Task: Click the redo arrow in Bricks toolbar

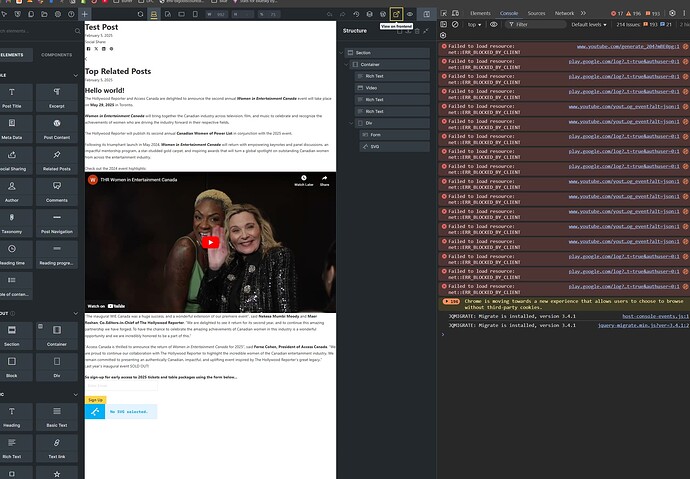Action: tap(342, 14)
